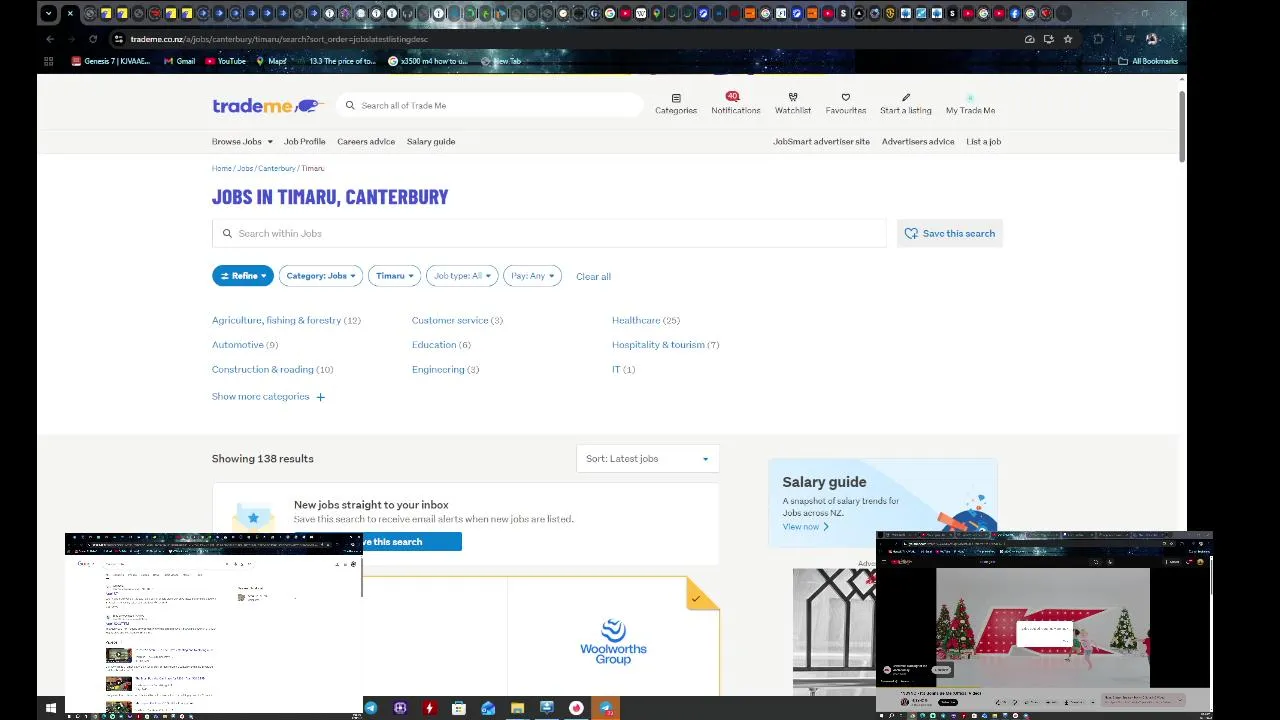
Task: Open List a job menu item
Action: point(983,141)
